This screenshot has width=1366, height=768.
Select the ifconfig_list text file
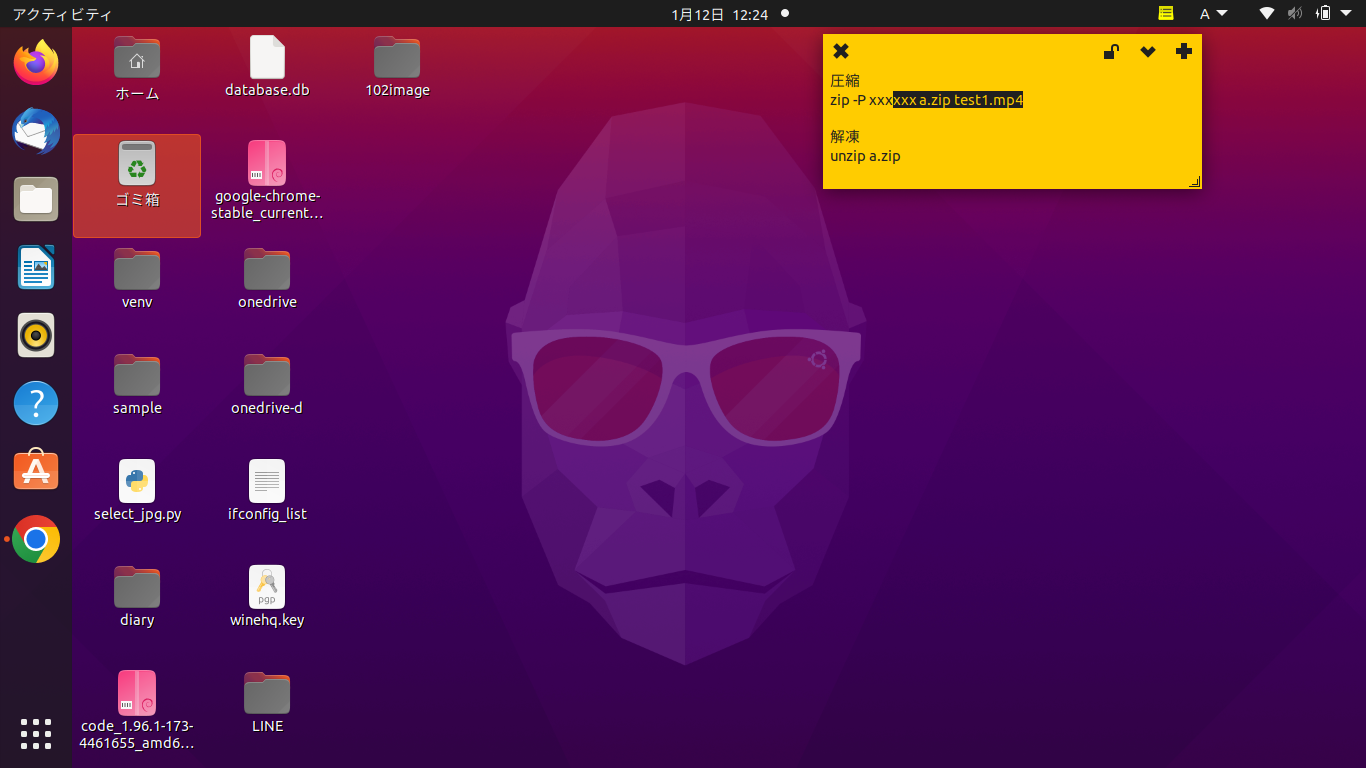[x=267, y=491]
